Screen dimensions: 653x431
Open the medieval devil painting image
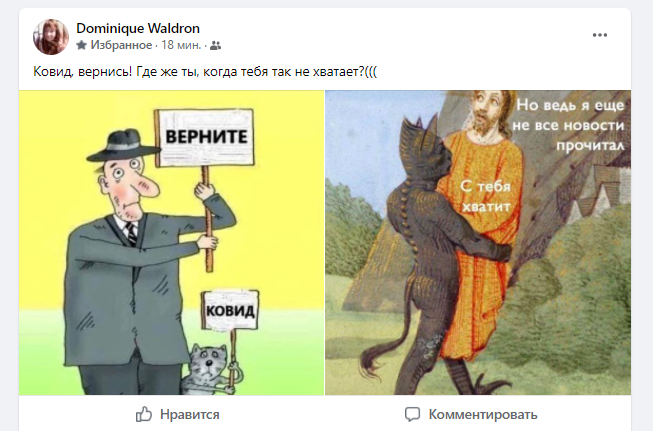click(x=478, y=242)
